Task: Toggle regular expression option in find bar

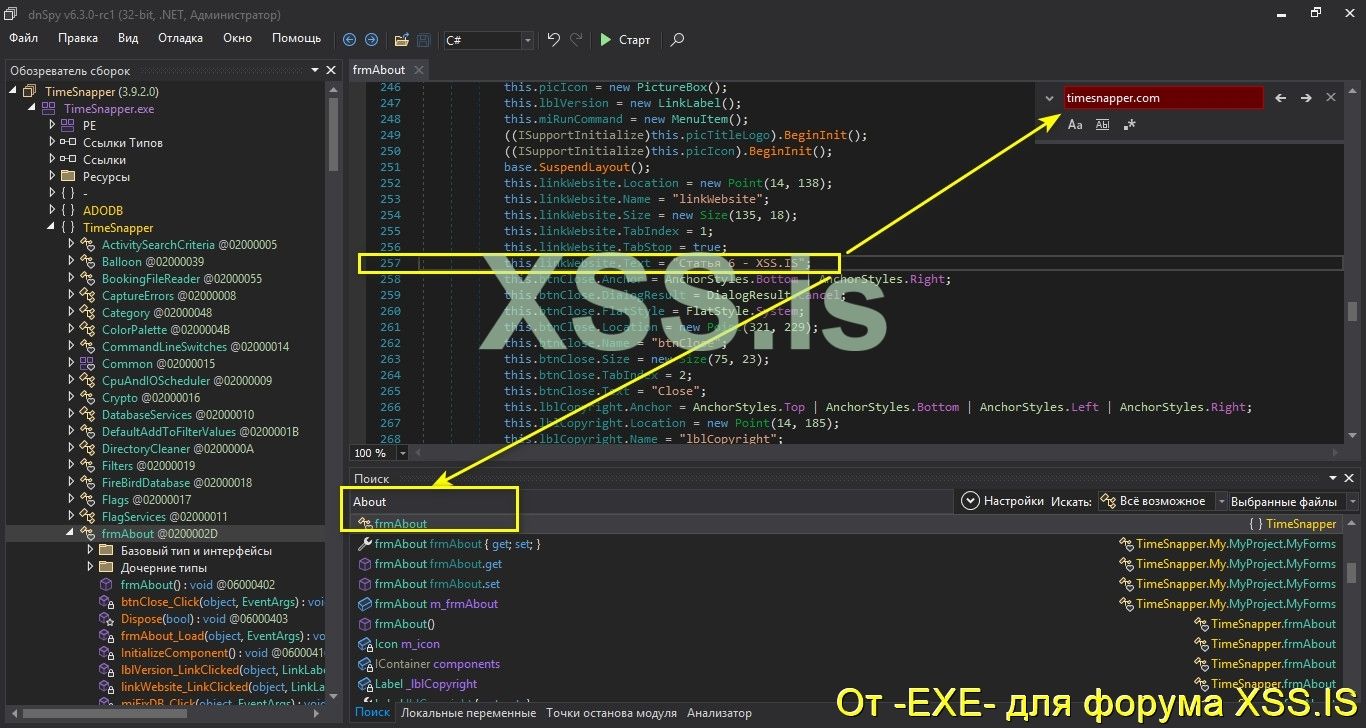Action: point(1129,125)
